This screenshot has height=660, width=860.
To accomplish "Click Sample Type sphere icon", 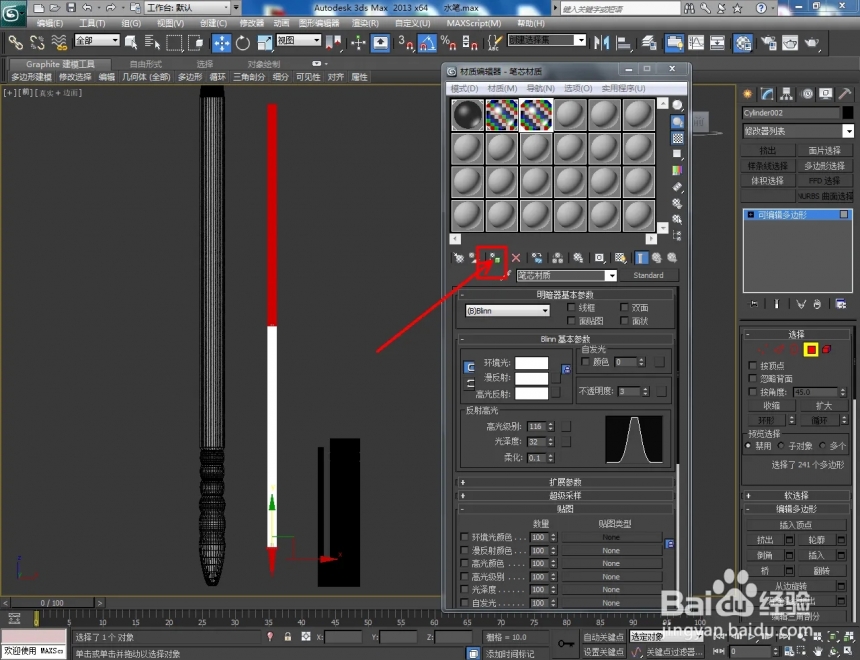I will click(x=678, y=105).
